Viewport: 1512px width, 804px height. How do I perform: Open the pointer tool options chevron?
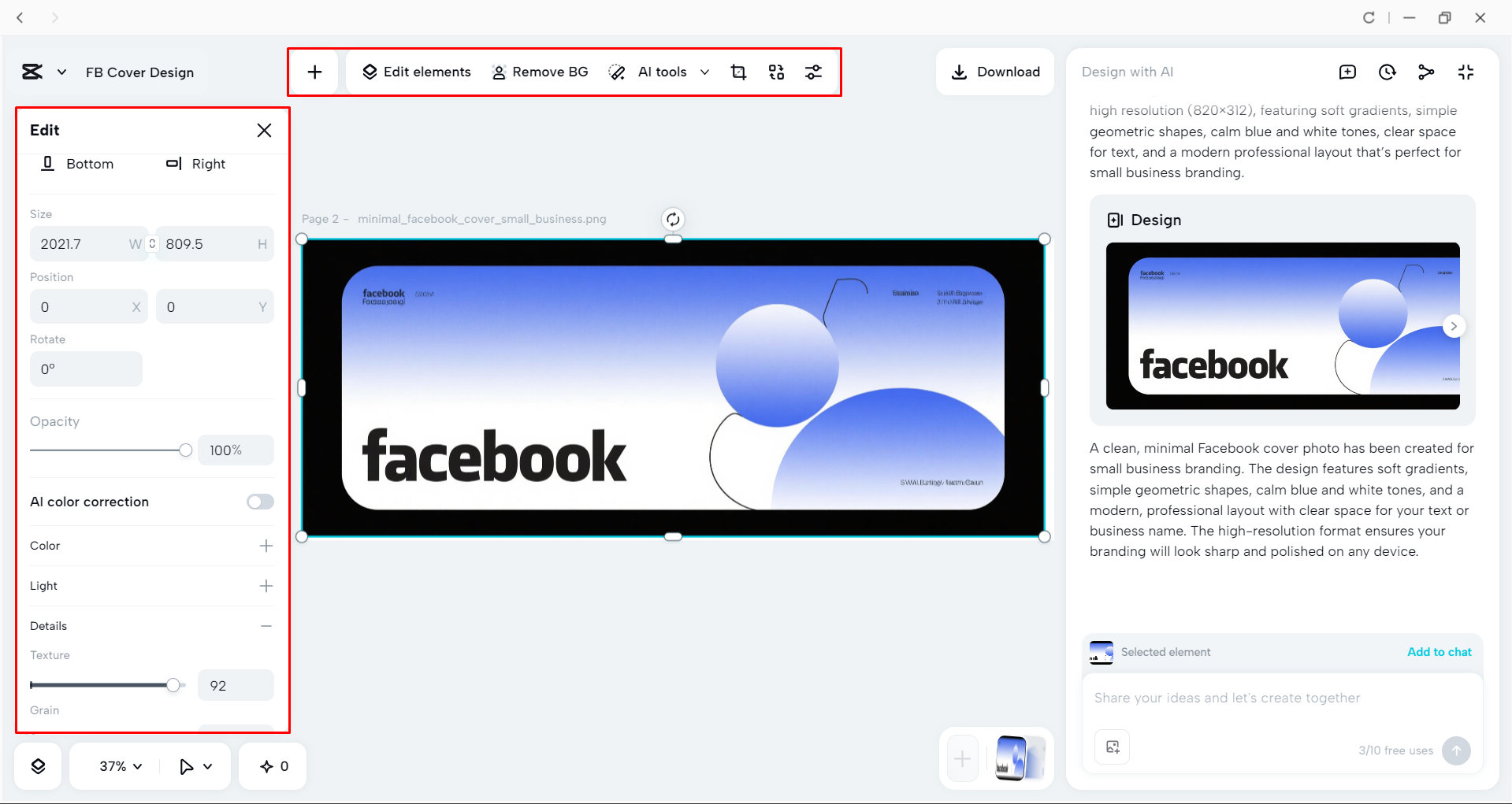[x=208, y=766]
